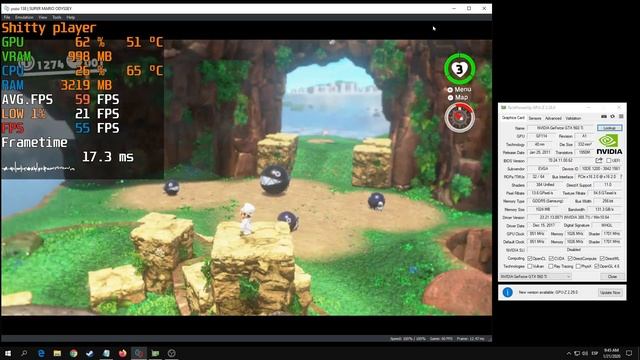Click the GPU name field in GPU-Z
Viewport: 640px width, 360px height.
click(x=561, y=128)
